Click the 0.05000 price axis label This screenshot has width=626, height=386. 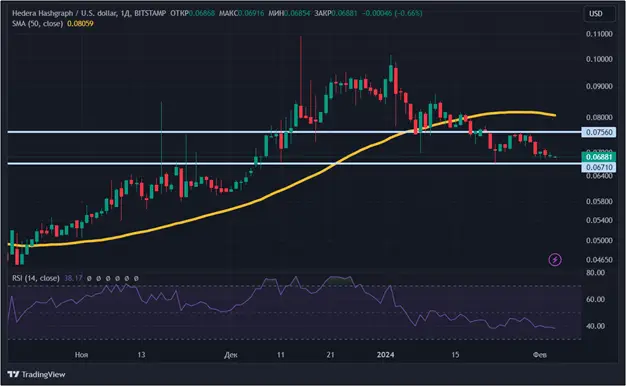[x=599, y=241]
